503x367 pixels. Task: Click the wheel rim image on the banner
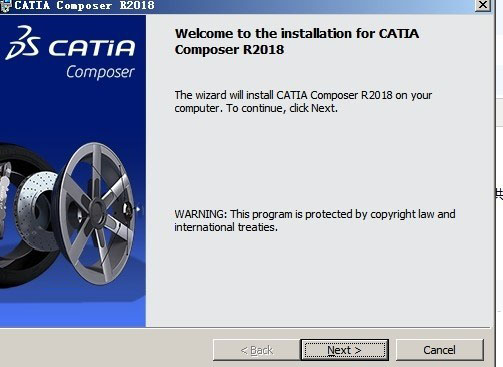[97, 213]
